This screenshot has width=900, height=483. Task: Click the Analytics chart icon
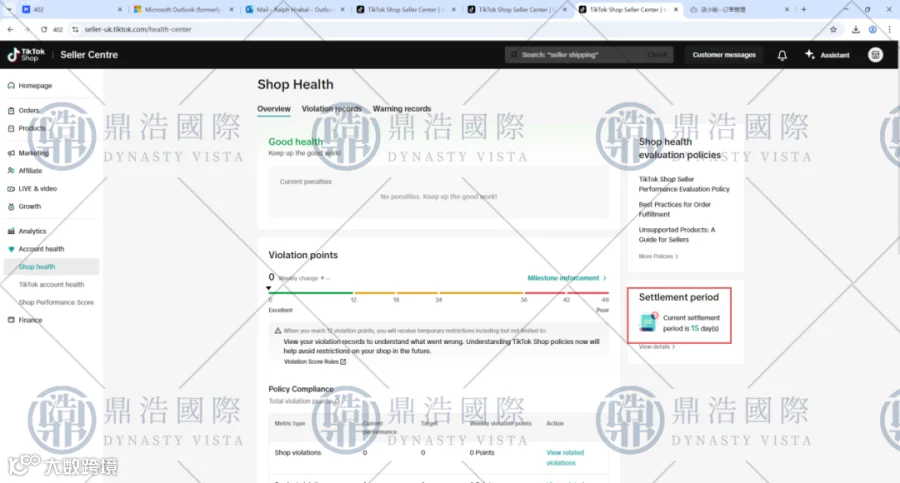pyautogui.click(x=11, y=231)
